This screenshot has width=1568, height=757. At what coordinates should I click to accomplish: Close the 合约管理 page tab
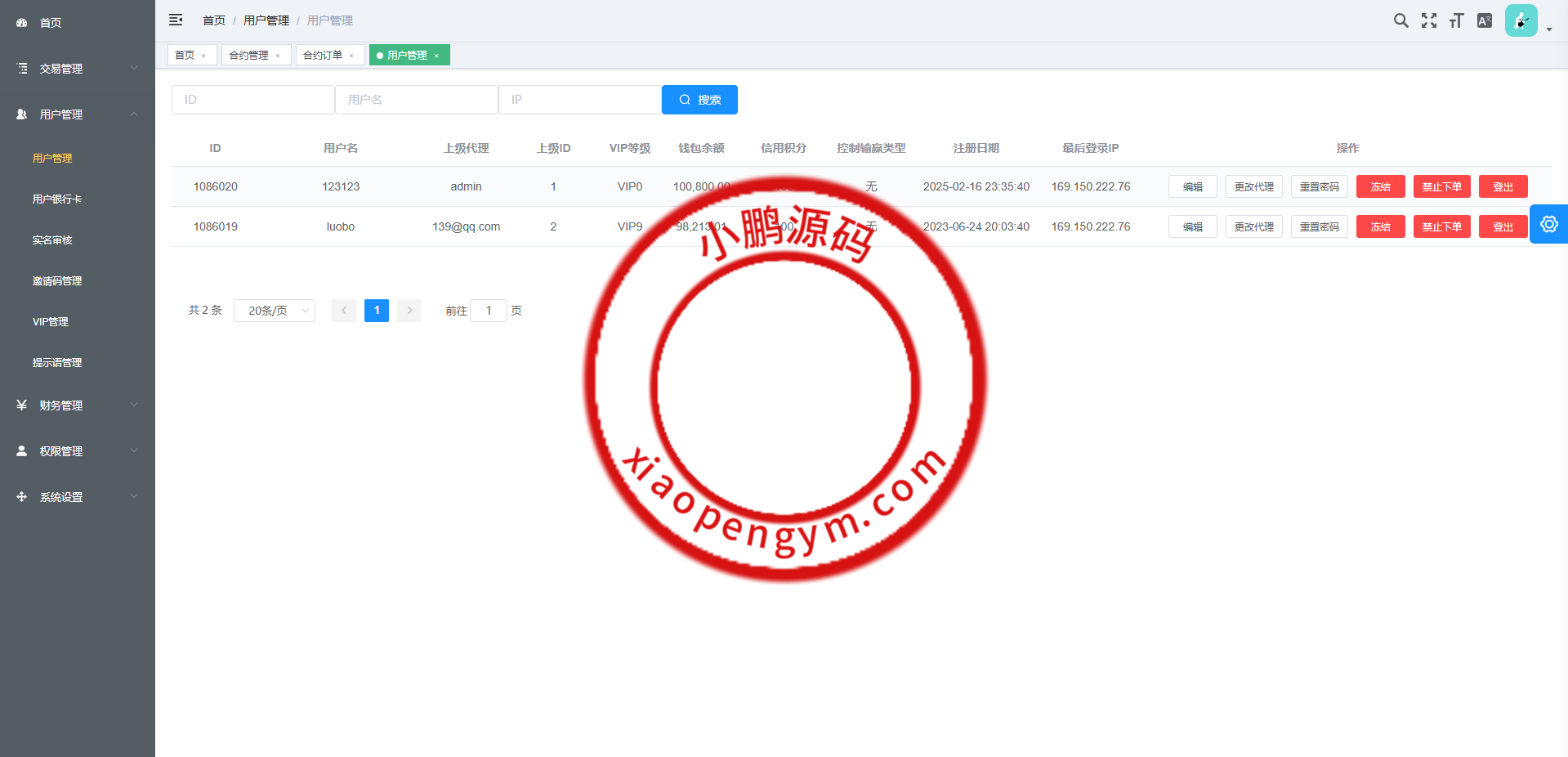coord(278,56)
